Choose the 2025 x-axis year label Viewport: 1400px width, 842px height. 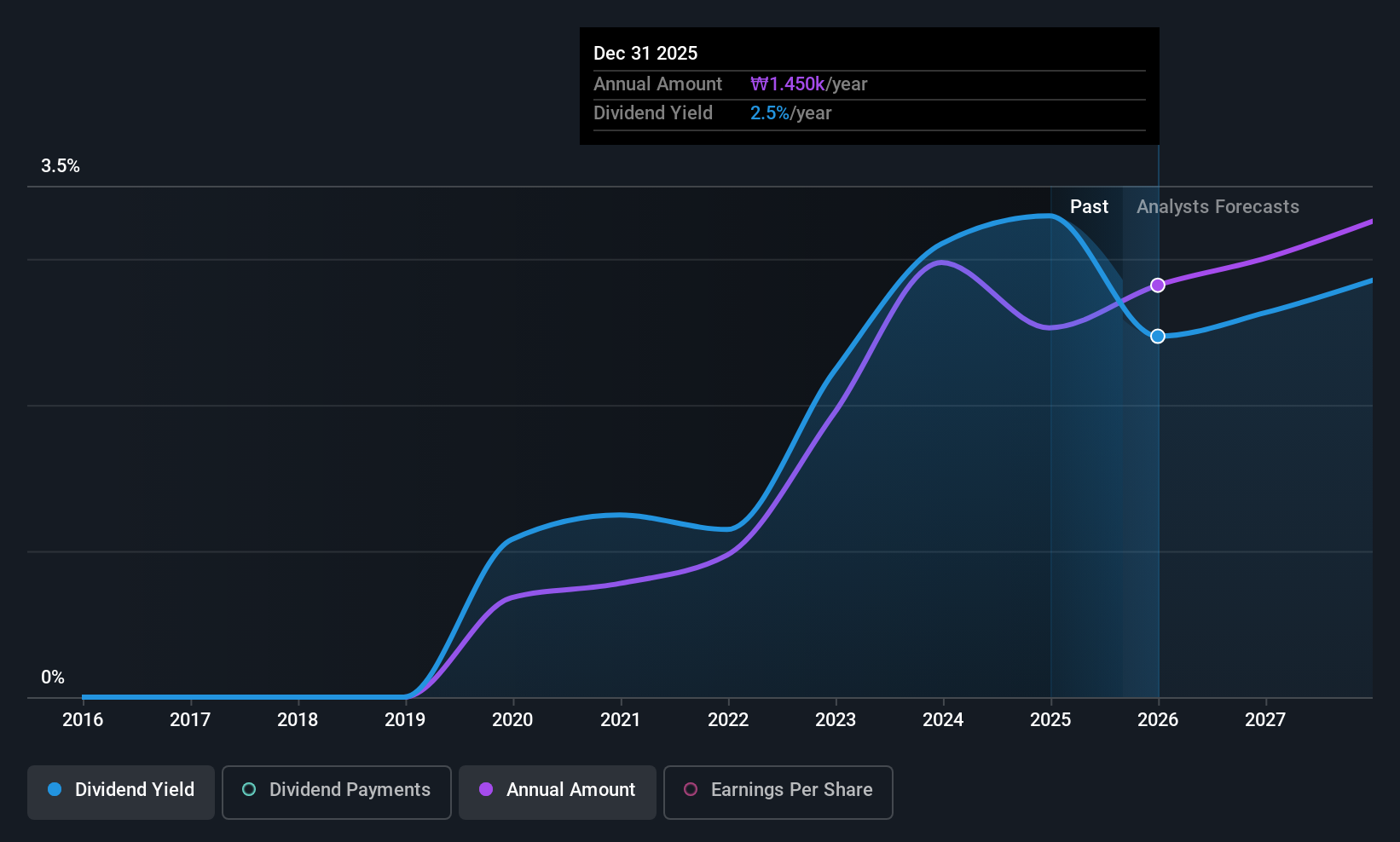tap(1050, 720)
